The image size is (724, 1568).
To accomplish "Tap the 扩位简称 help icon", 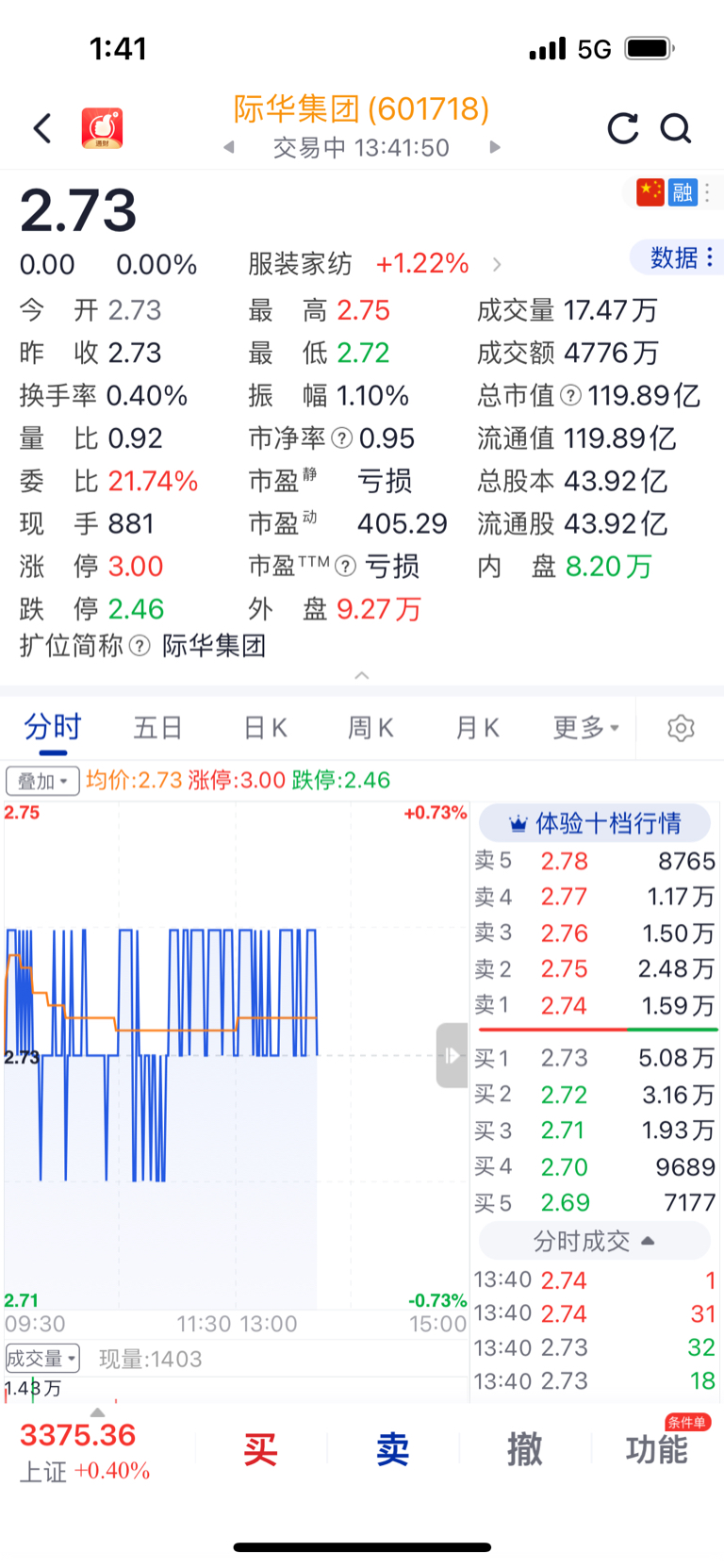I will [x=140, y=646].
